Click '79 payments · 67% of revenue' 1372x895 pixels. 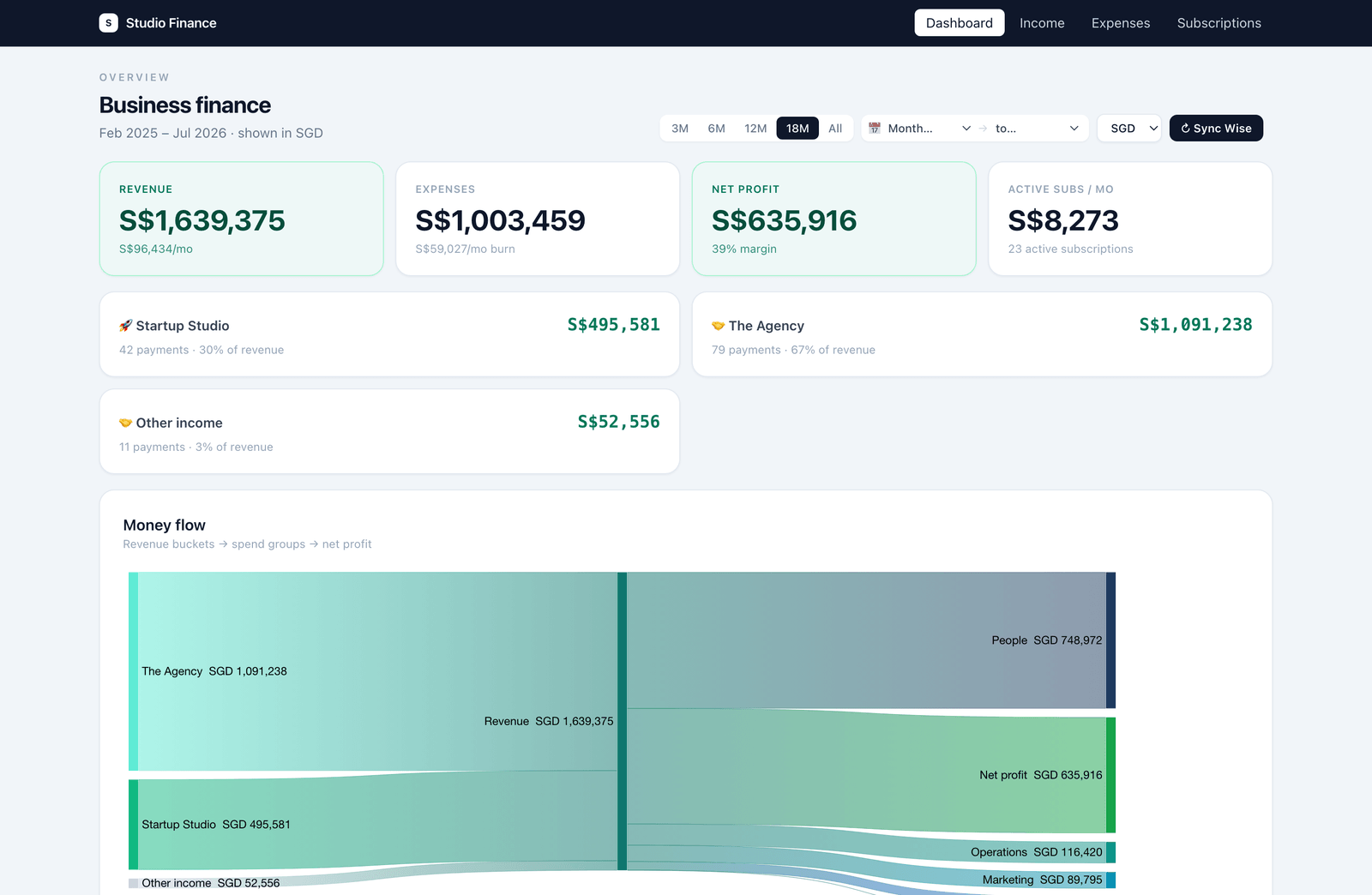click(793, 350)
